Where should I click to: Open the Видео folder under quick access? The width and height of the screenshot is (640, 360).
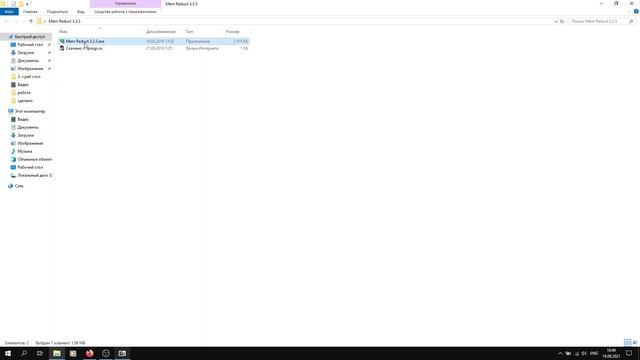coord(23,84)
